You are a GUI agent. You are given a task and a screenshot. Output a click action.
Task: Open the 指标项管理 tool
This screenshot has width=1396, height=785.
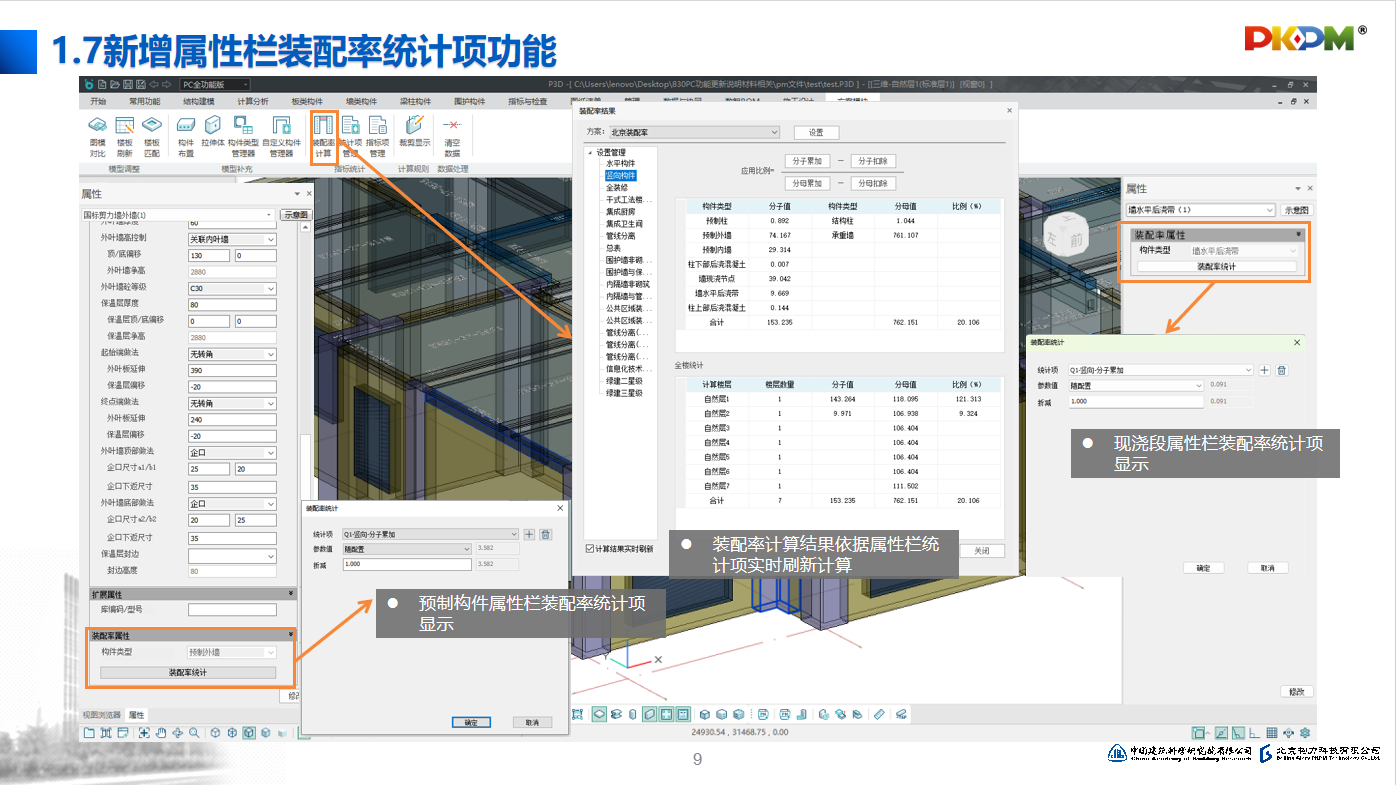click(x=377, y=135)
